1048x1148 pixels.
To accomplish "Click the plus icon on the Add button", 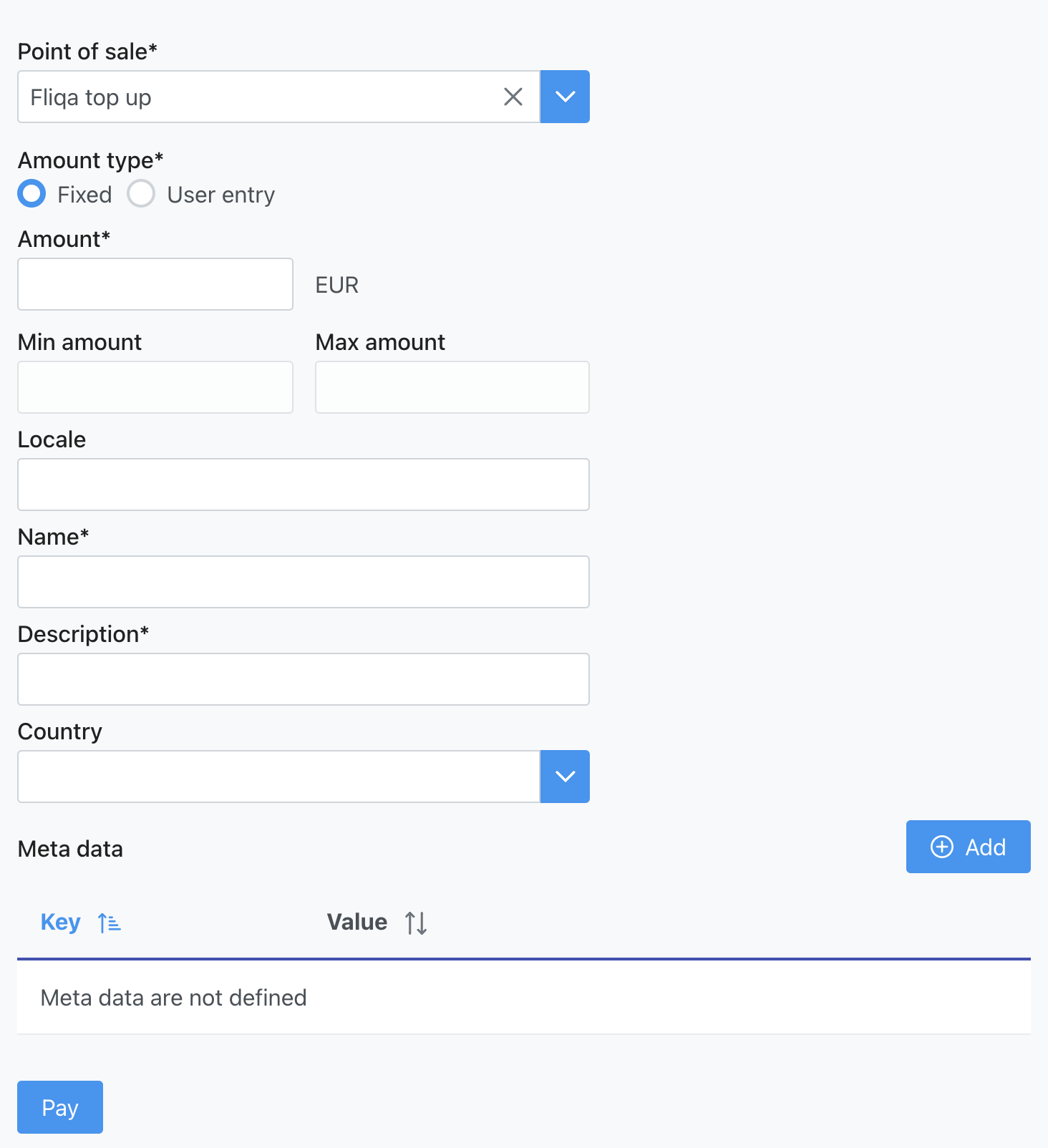I will pyautogui.click(x=942, y=847).
